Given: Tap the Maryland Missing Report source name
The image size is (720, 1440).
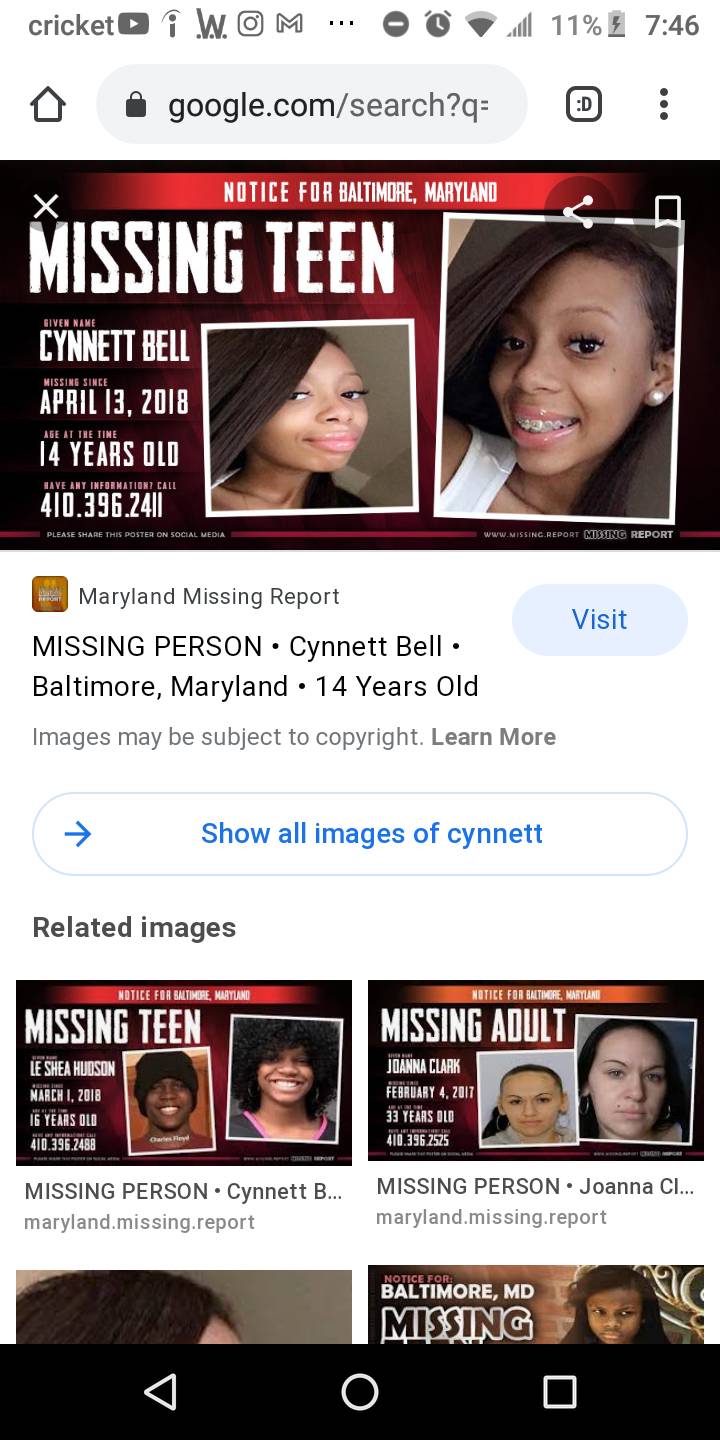Looking at the screenshot, I should [209, 596].
